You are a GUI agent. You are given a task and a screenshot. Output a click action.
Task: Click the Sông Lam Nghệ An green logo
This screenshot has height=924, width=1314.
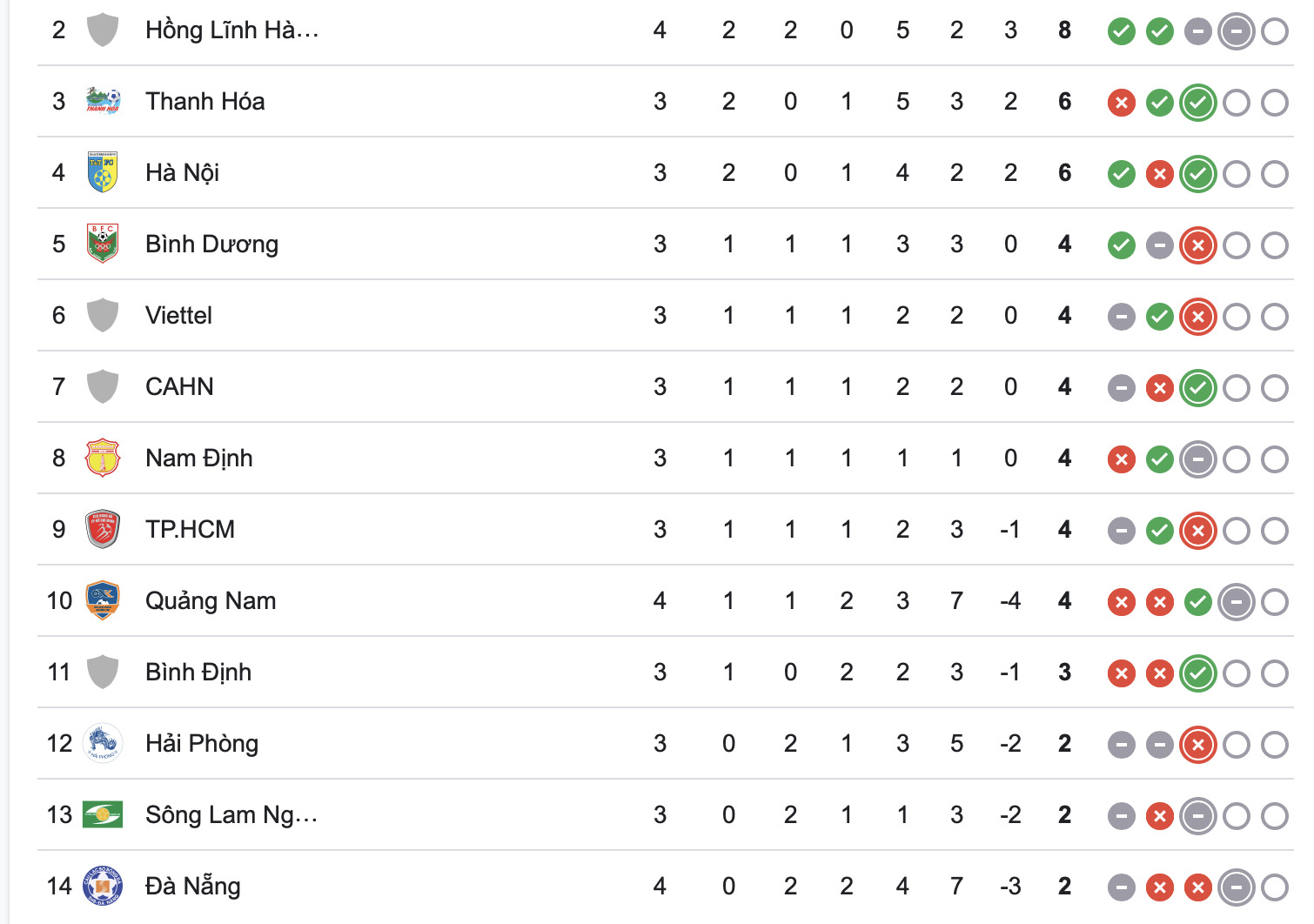click(103, 814)
